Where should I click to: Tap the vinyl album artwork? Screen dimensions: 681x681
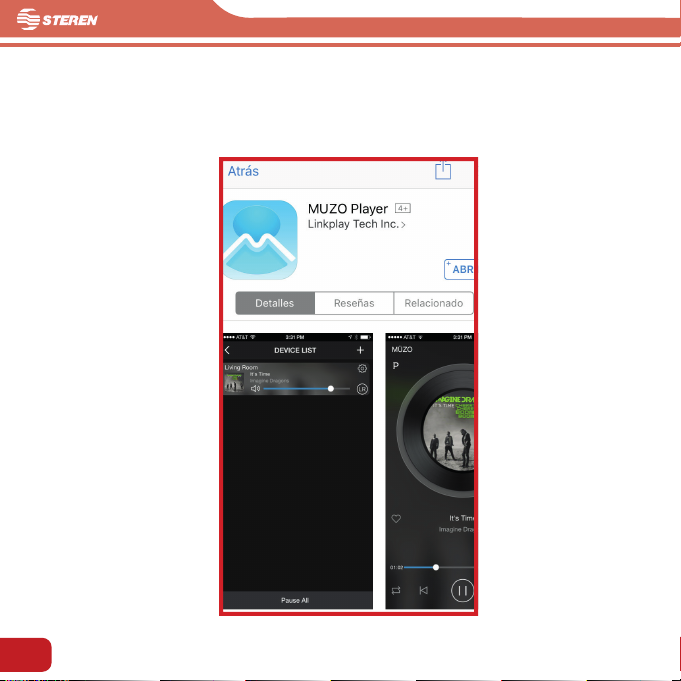pos(436,431)
